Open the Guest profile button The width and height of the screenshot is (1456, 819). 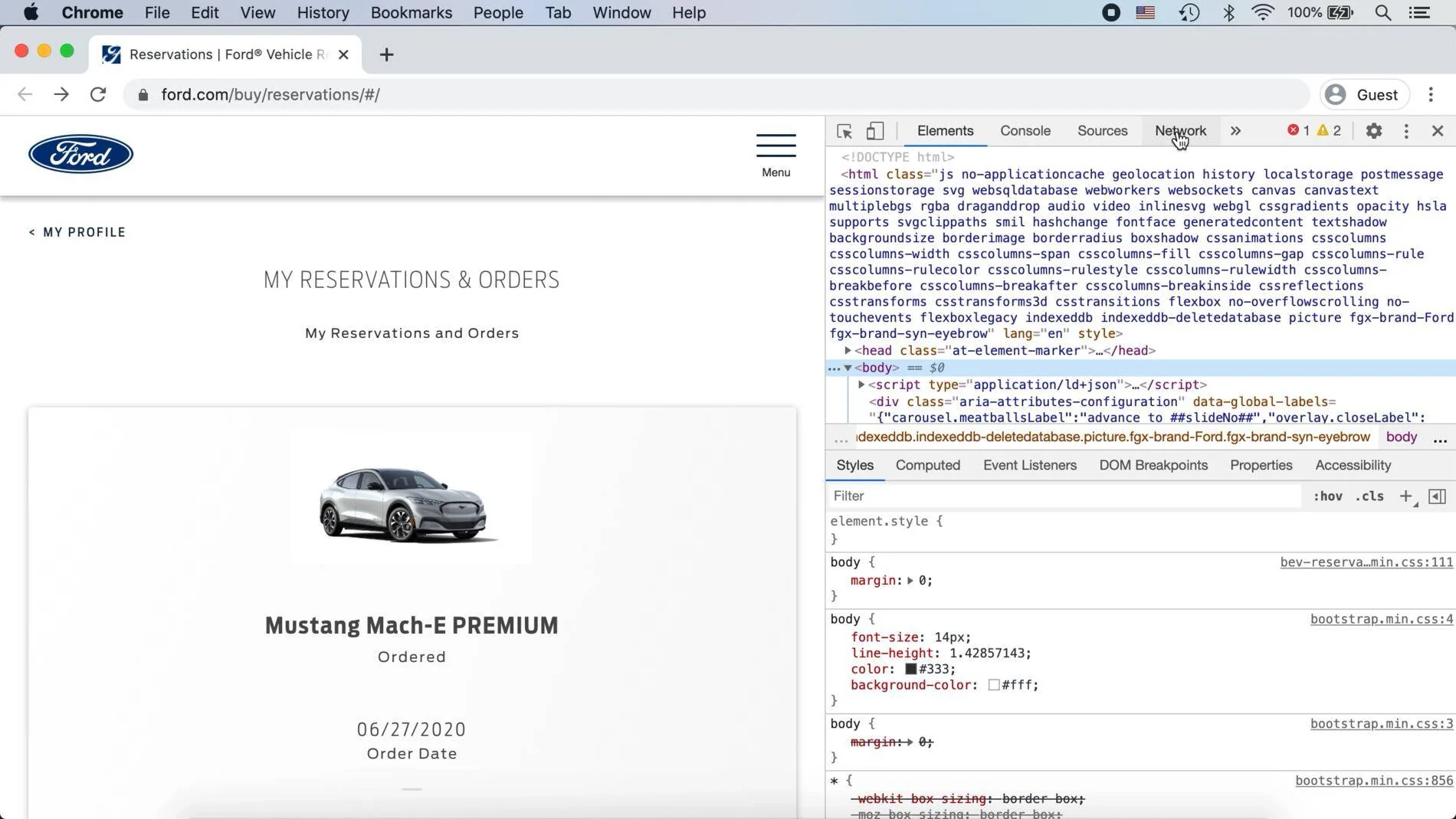(1364, 94)
